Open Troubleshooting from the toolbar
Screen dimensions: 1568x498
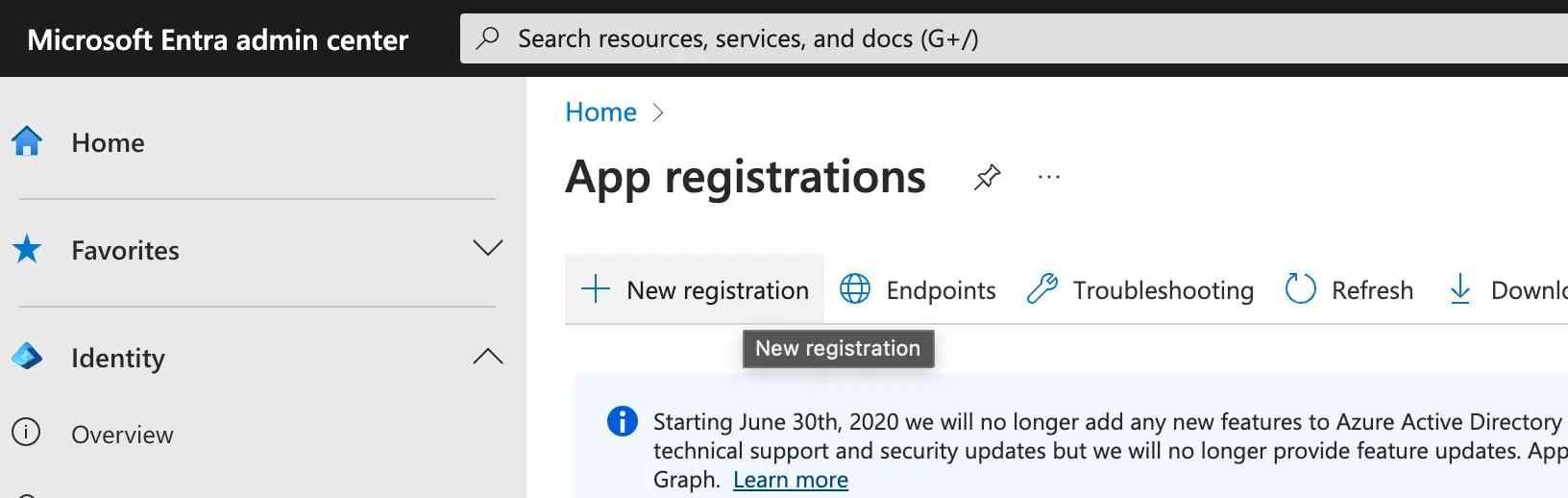[1140, 289]
